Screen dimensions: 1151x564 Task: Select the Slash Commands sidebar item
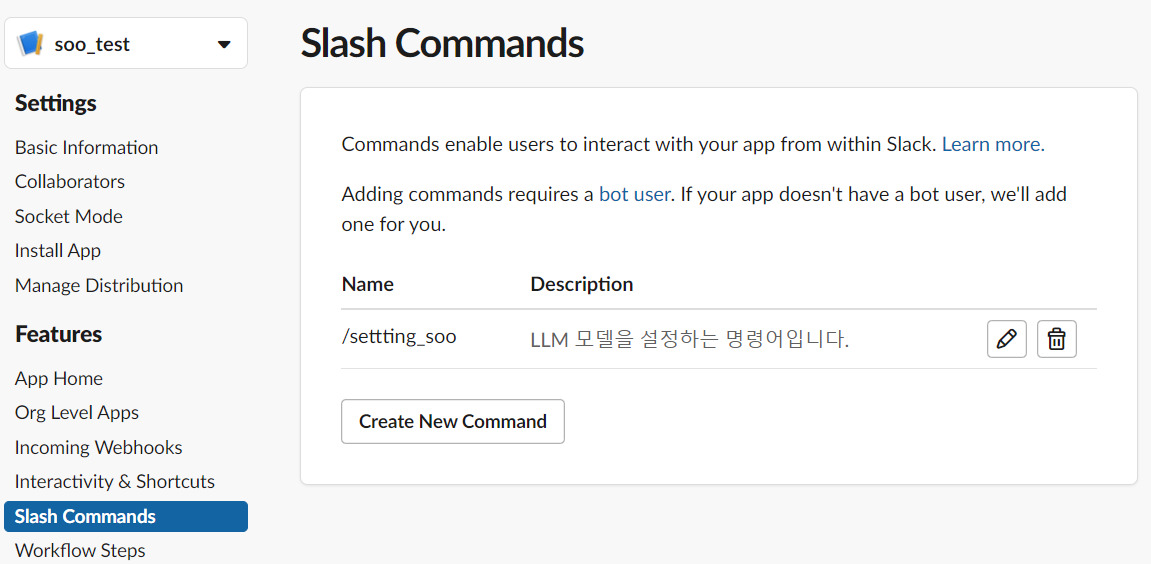(86, 516)
